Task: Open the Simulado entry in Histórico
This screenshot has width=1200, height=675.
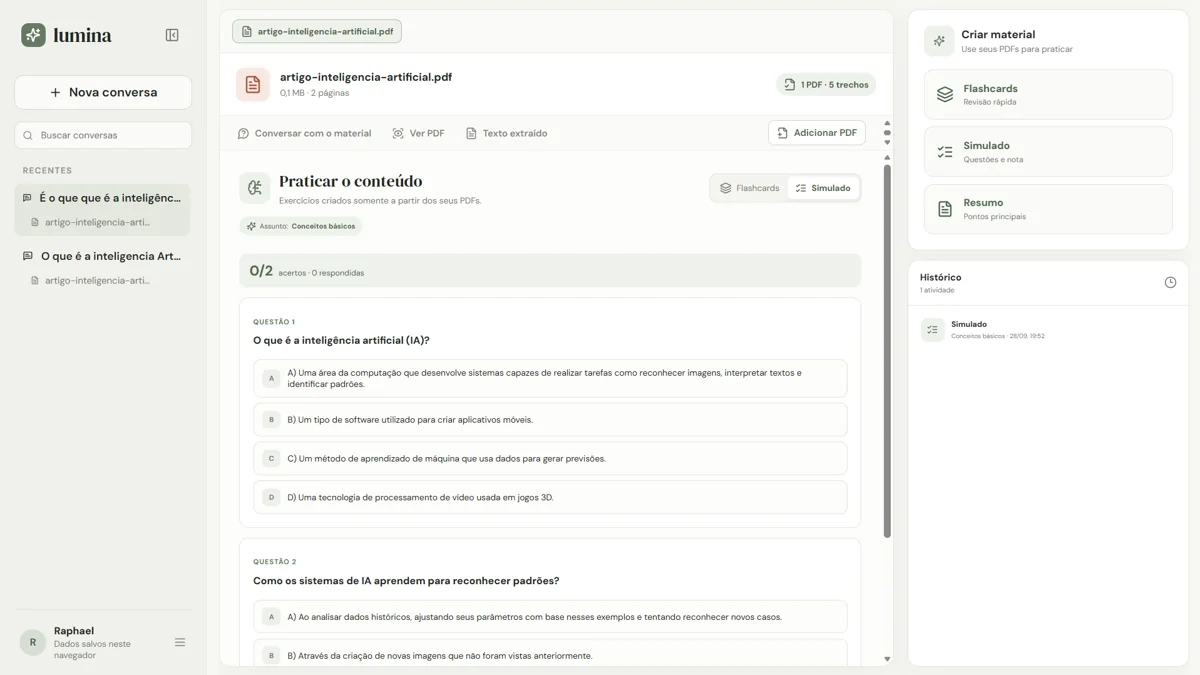Action: [x=1048, y=330]
